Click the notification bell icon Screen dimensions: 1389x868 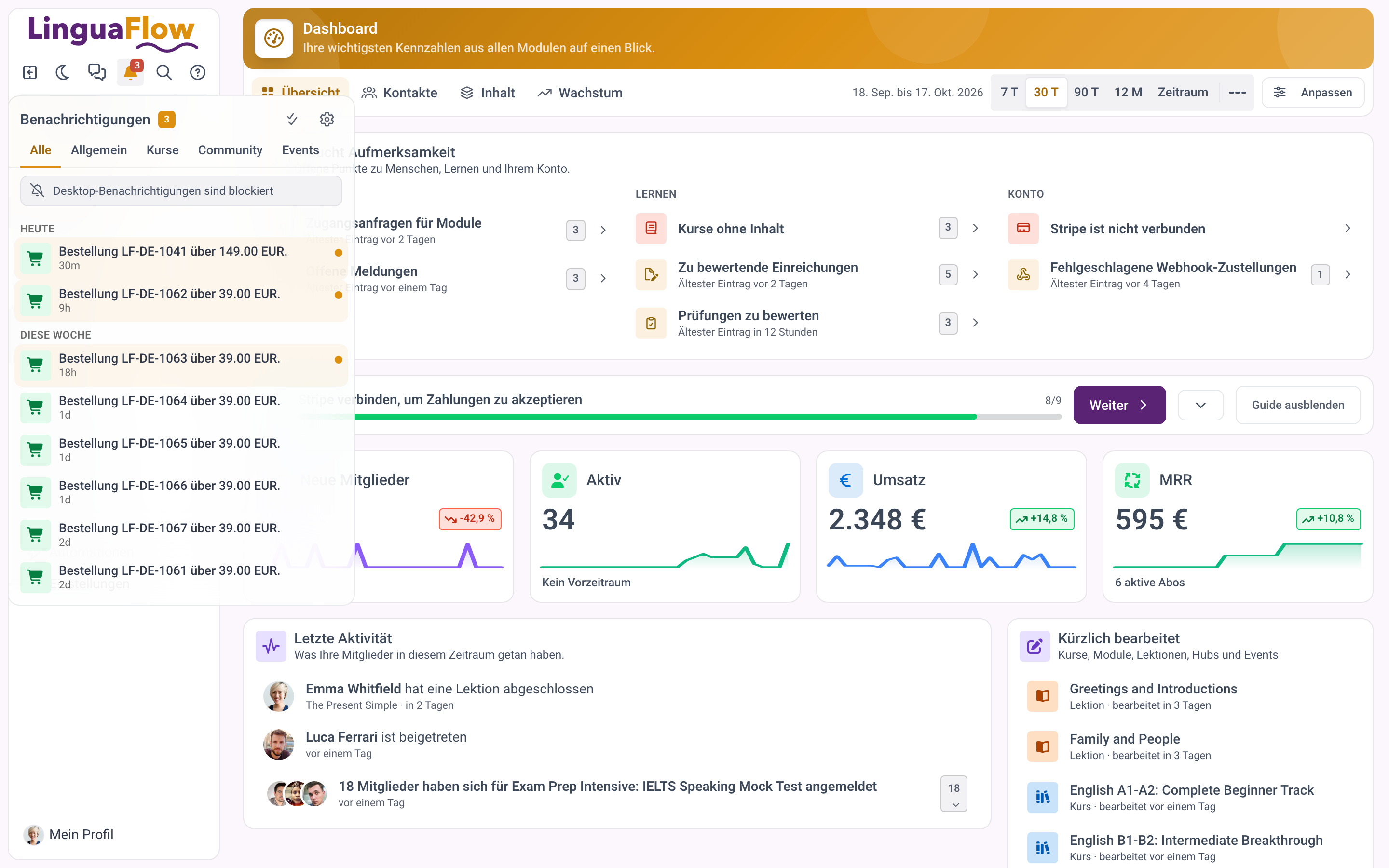[130, 72]
